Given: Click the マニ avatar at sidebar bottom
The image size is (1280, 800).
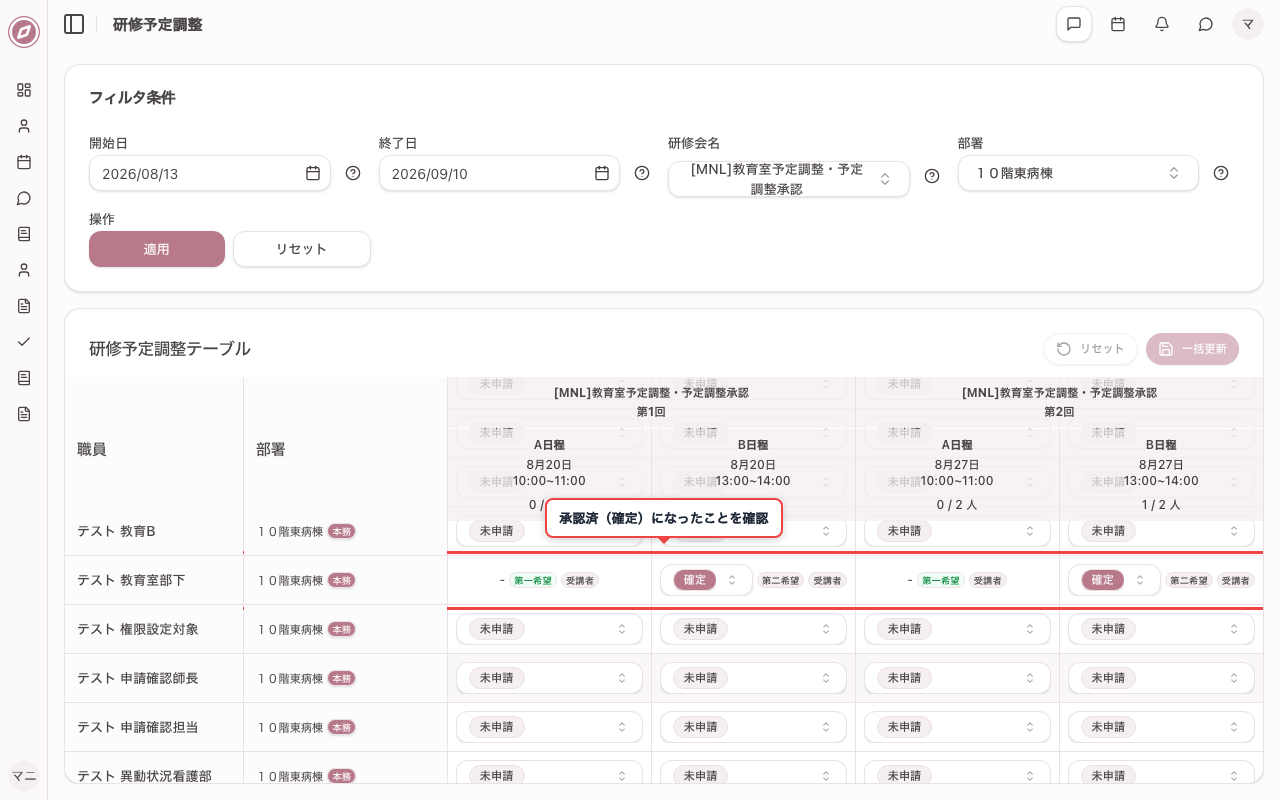Looking at the screenshot, I should [x=24, y=776].
